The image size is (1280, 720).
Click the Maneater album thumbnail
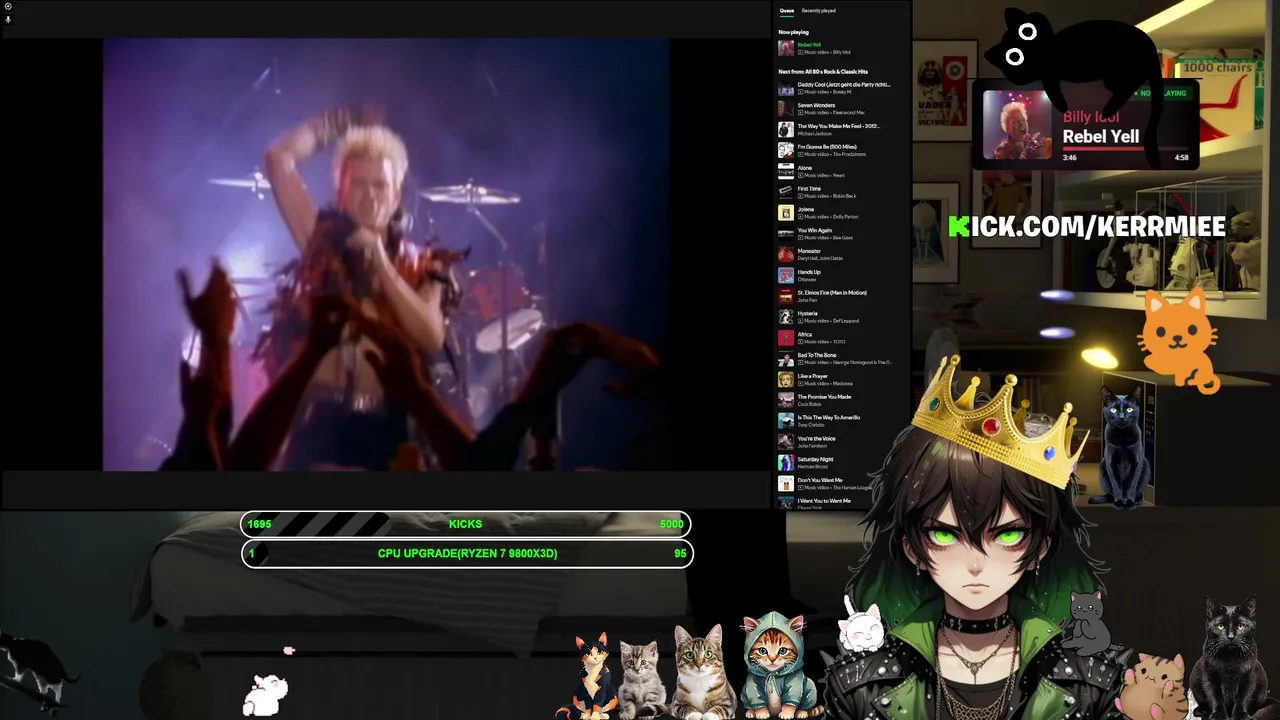point(786,255)
